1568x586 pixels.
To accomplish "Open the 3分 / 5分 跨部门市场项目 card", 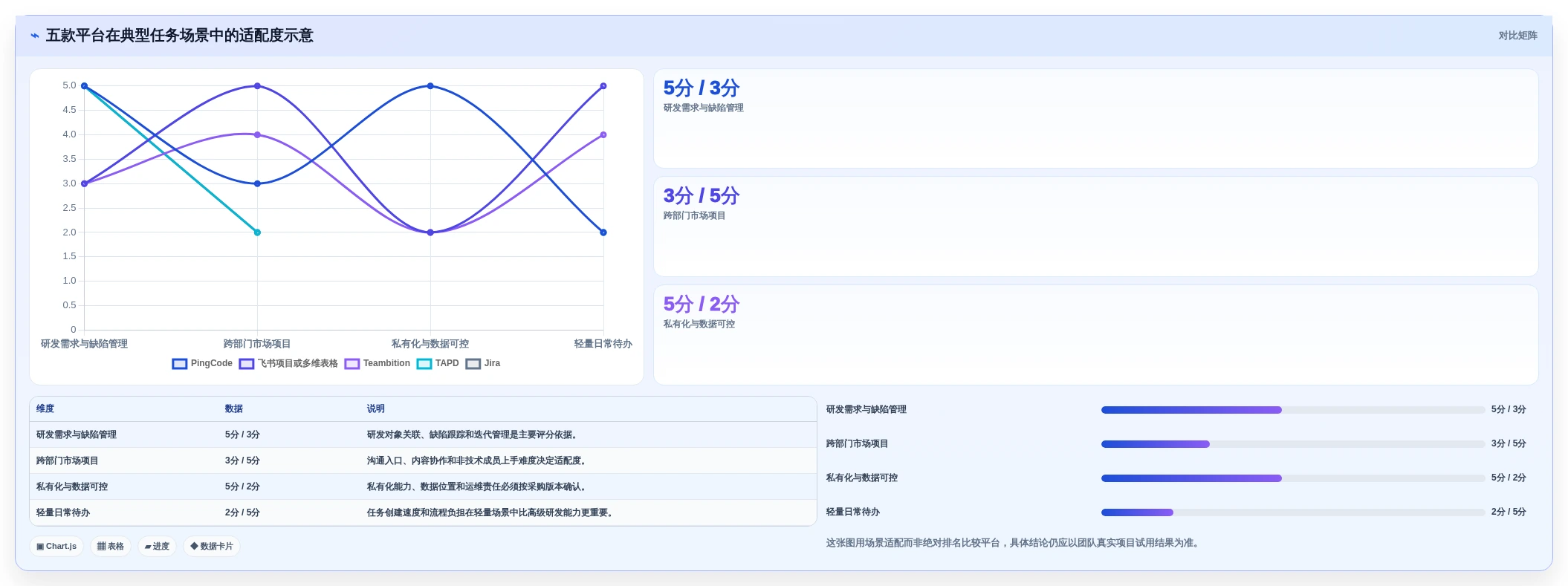I will [x=1095, y=227].
